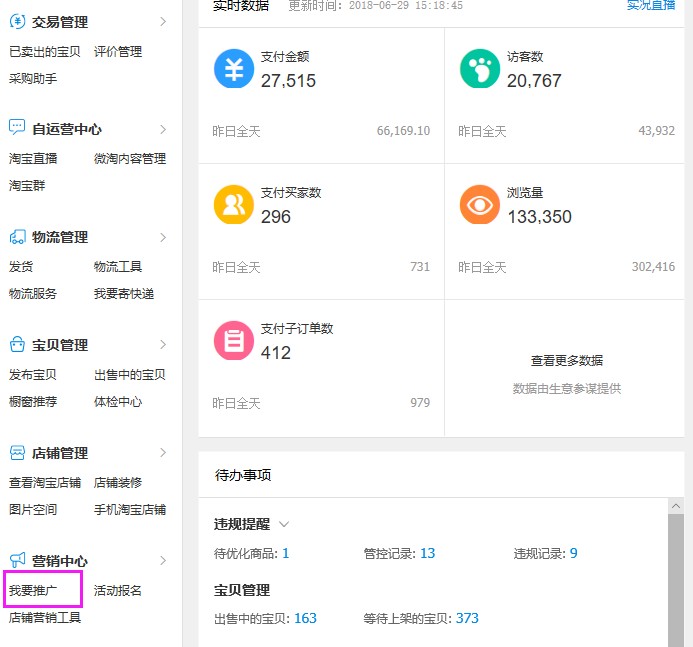This screenshot has width=693, height=647.
Task: Go to 评价管理
Action: click(118, 52)
